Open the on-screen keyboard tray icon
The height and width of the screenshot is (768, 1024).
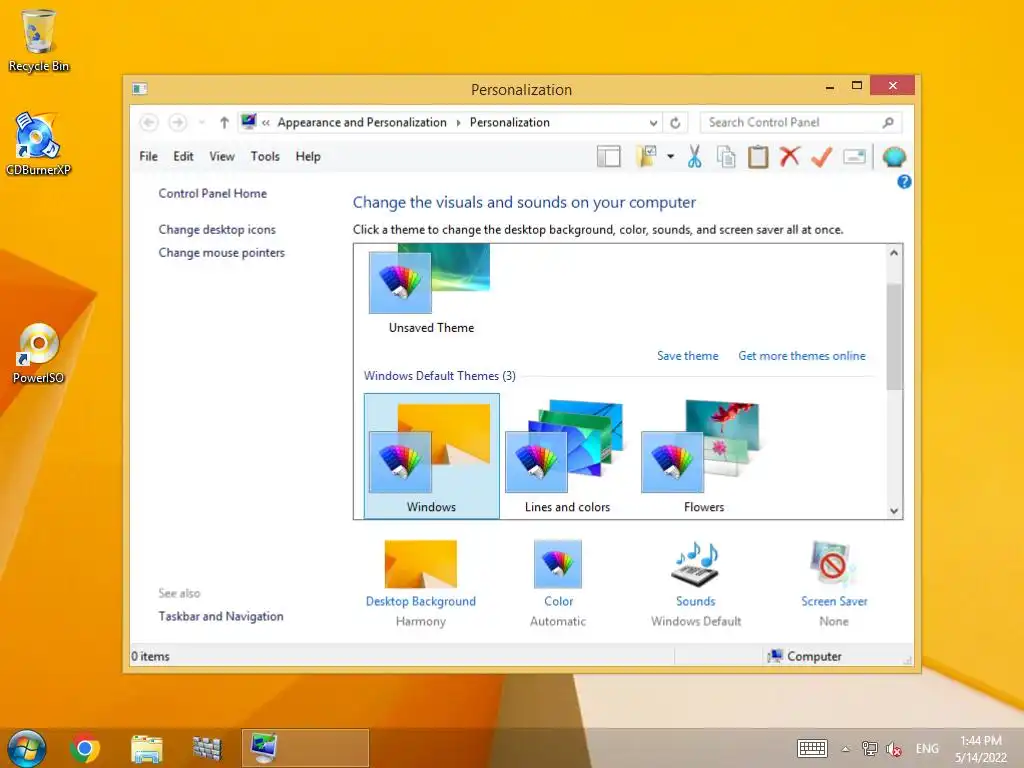(x=812, y=748)
